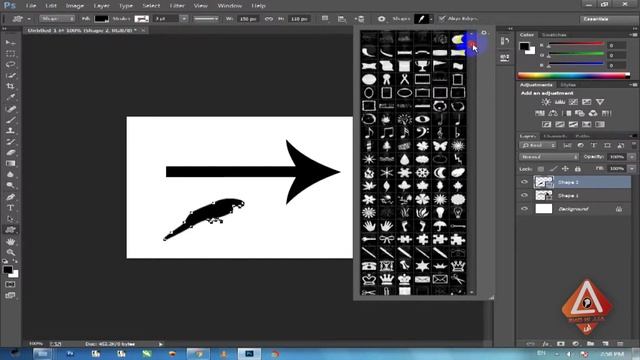
Task: Open the Filter menu
Action: (x=177, y=6)
